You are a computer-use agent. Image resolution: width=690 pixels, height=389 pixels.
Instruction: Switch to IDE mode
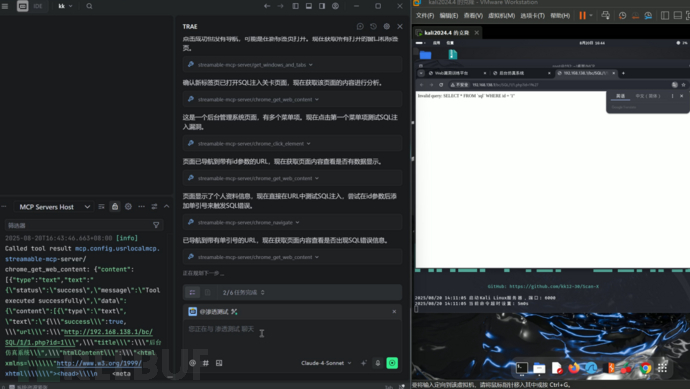[38, 6]
